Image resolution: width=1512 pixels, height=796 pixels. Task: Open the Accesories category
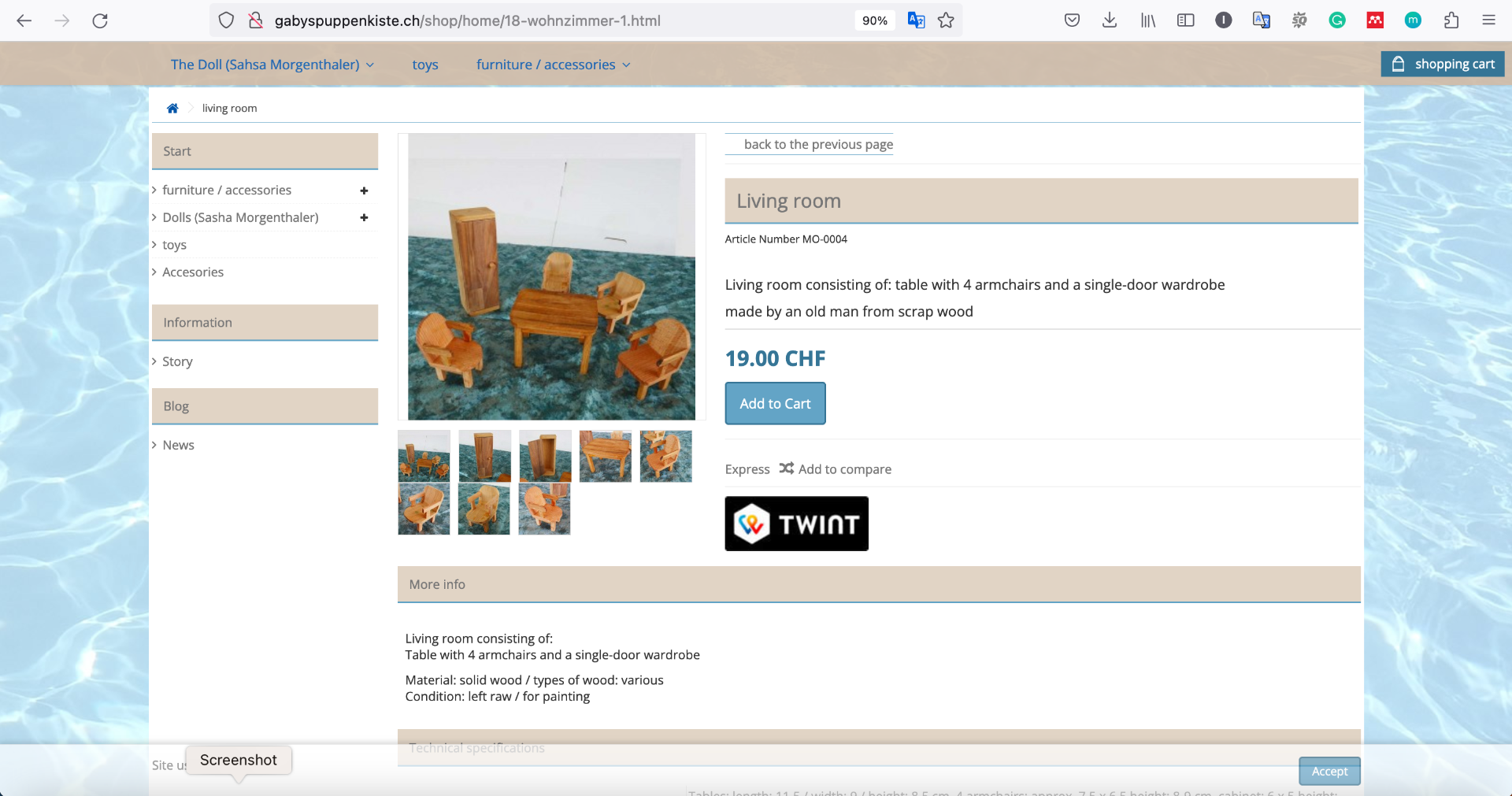coord(193,272)
